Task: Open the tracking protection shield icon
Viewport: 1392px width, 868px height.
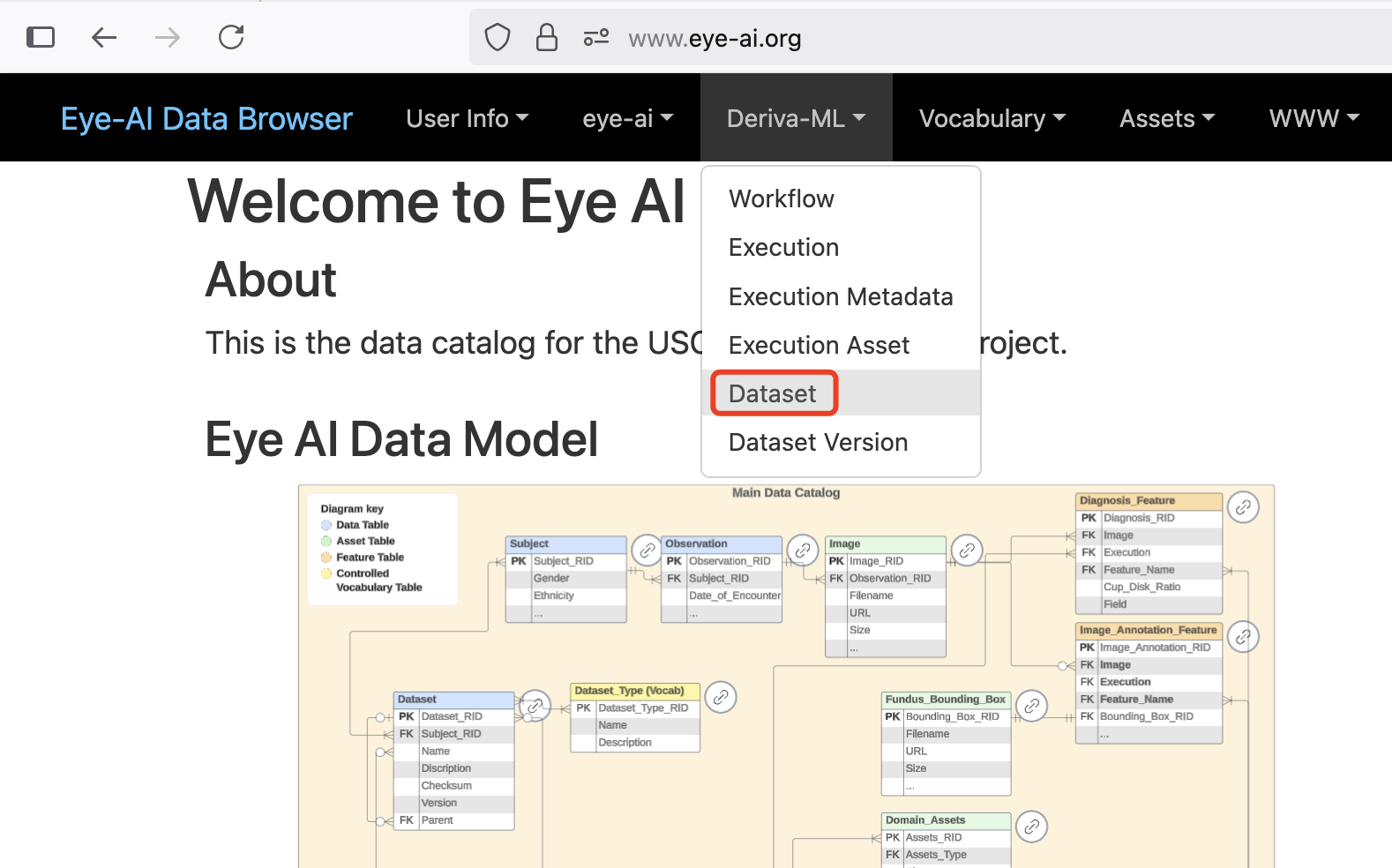Action: (x=498, y=37)
